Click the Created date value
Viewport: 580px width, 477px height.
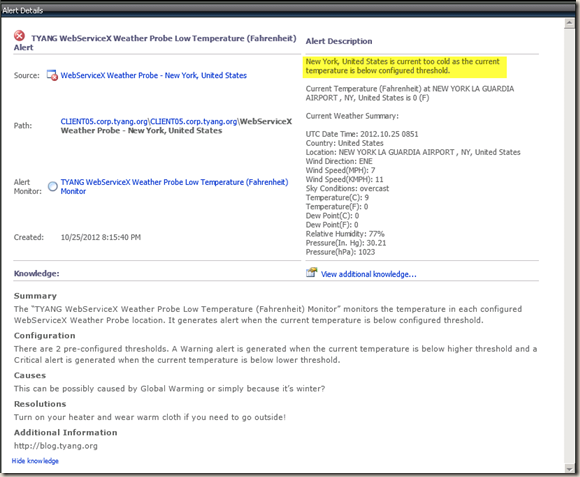[x=101, y=237]
